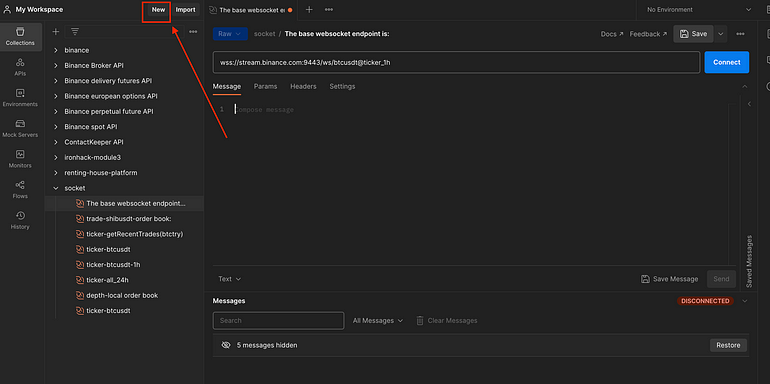Switch to the Message tab
770x384 pixels.
tap(226, 86)
